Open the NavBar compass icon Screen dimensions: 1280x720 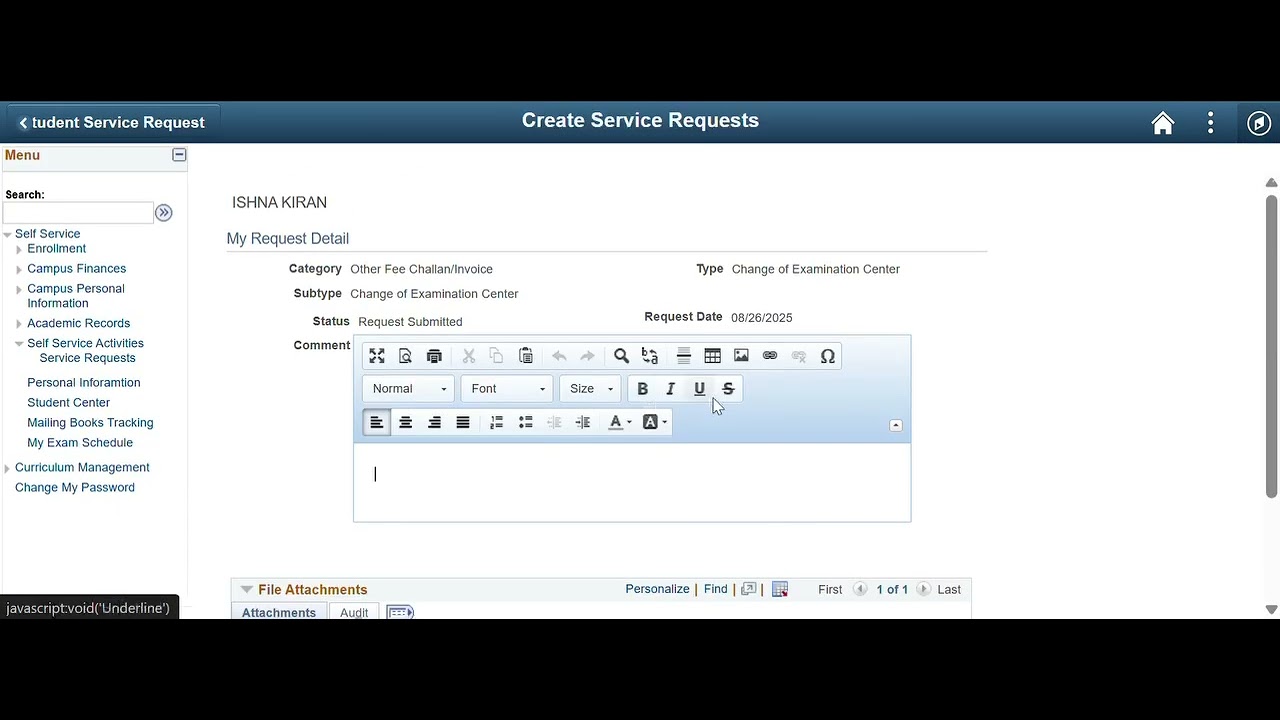(1259, 123)
